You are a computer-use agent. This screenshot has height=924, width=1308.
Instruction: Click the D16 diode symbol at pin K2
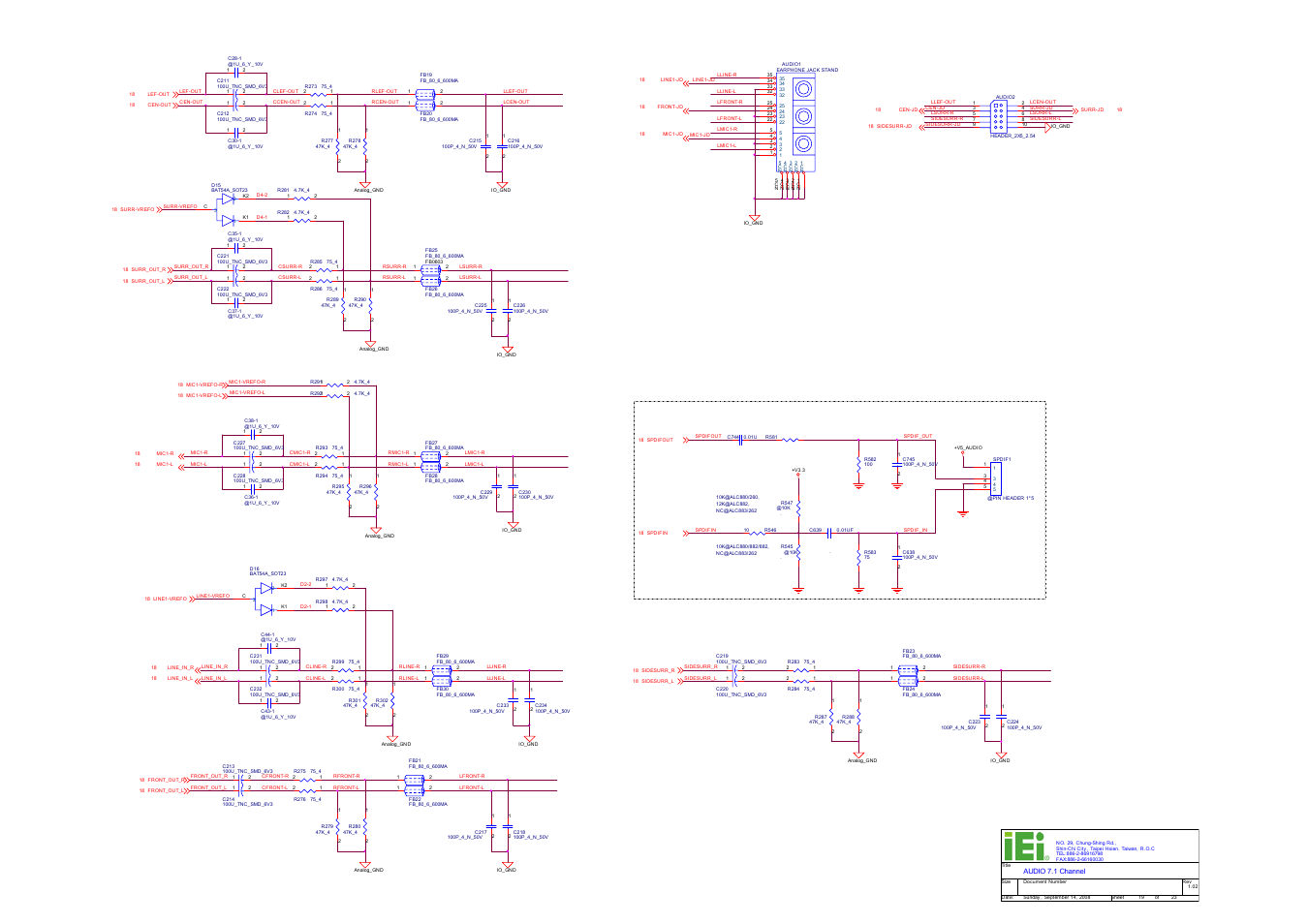click(x=266, y=588)
